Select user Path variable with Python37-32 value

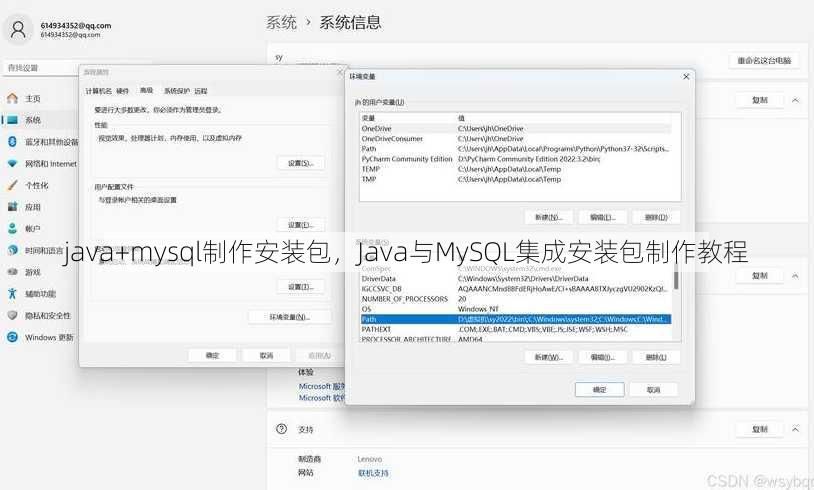515,148
